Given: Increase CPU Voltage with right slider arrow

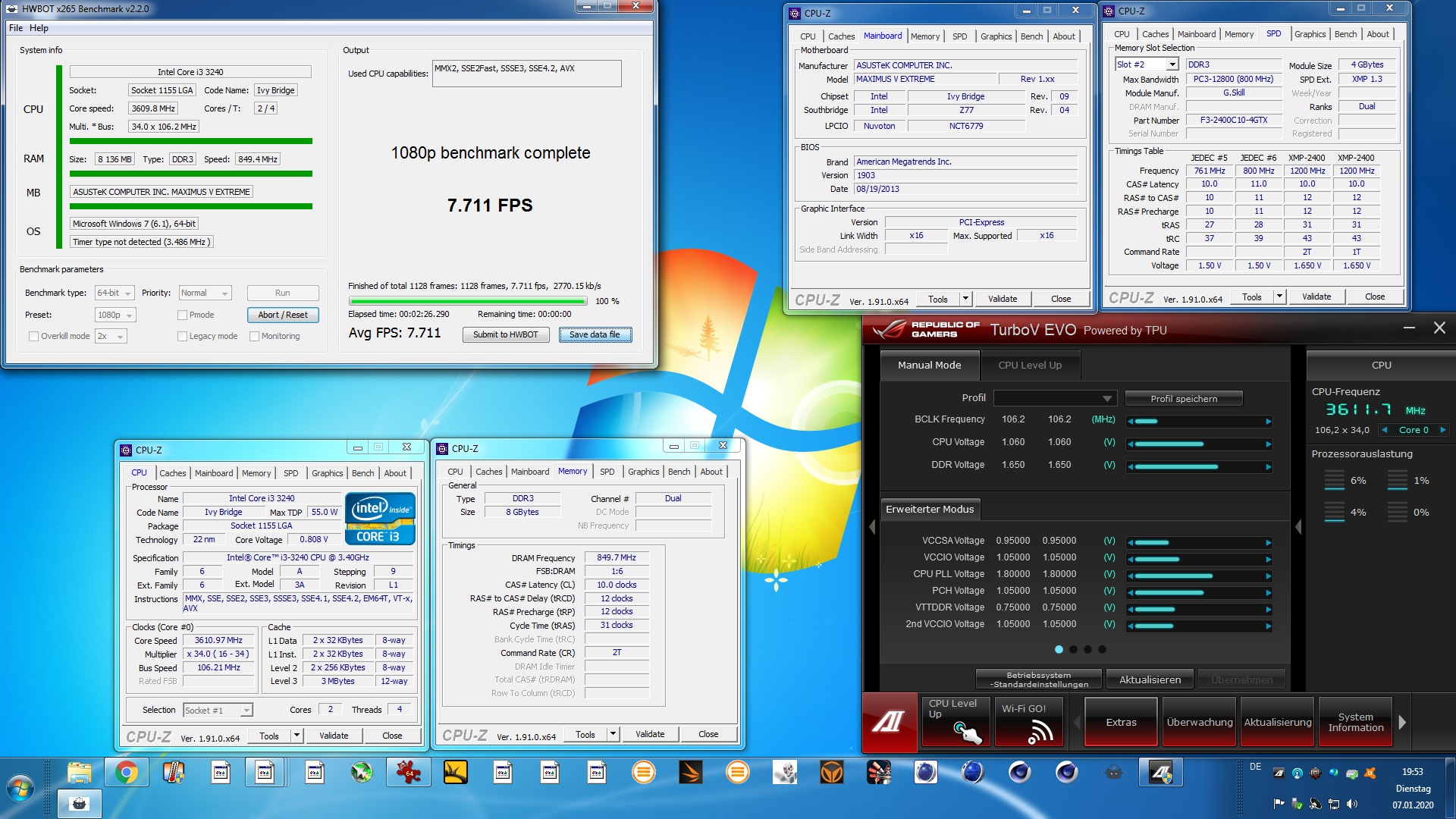Looking at the screenshot, I should tap(1268, 444).
